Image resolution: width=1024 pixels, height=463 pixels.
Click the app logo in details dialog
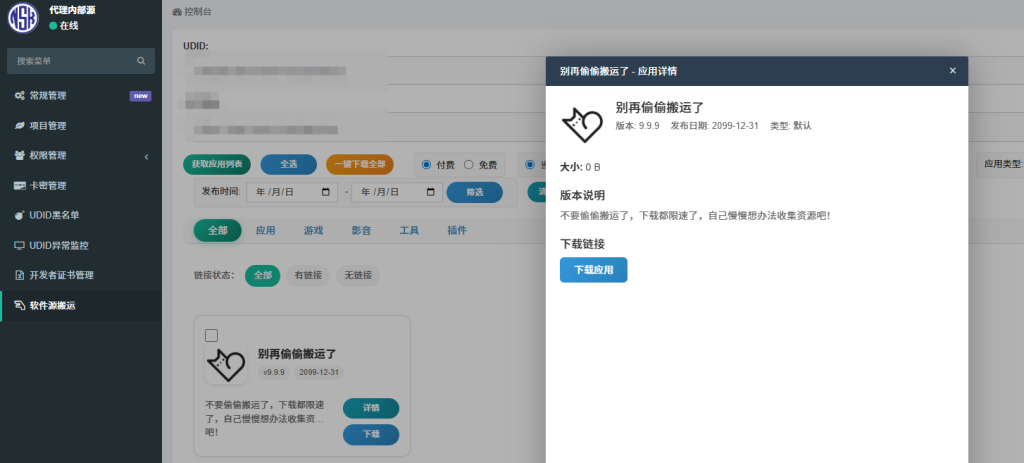583,124
